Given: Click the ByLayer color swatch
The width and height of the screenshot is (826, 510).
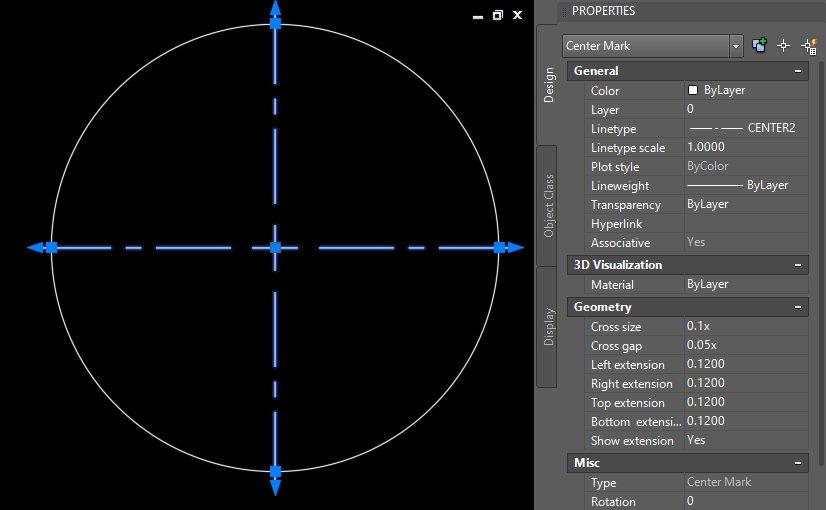Looking at the screenshot, I should (693, 90).
